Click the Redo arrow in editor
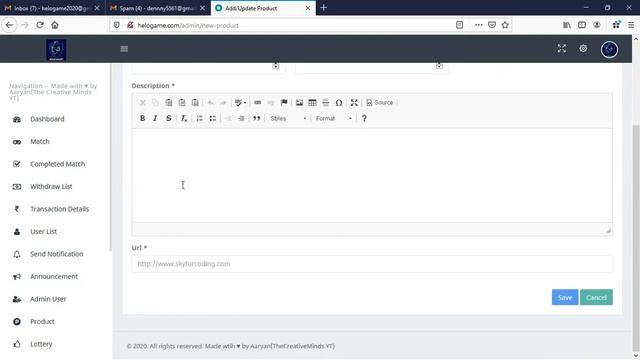640x360 pixels. click(223, 103)
